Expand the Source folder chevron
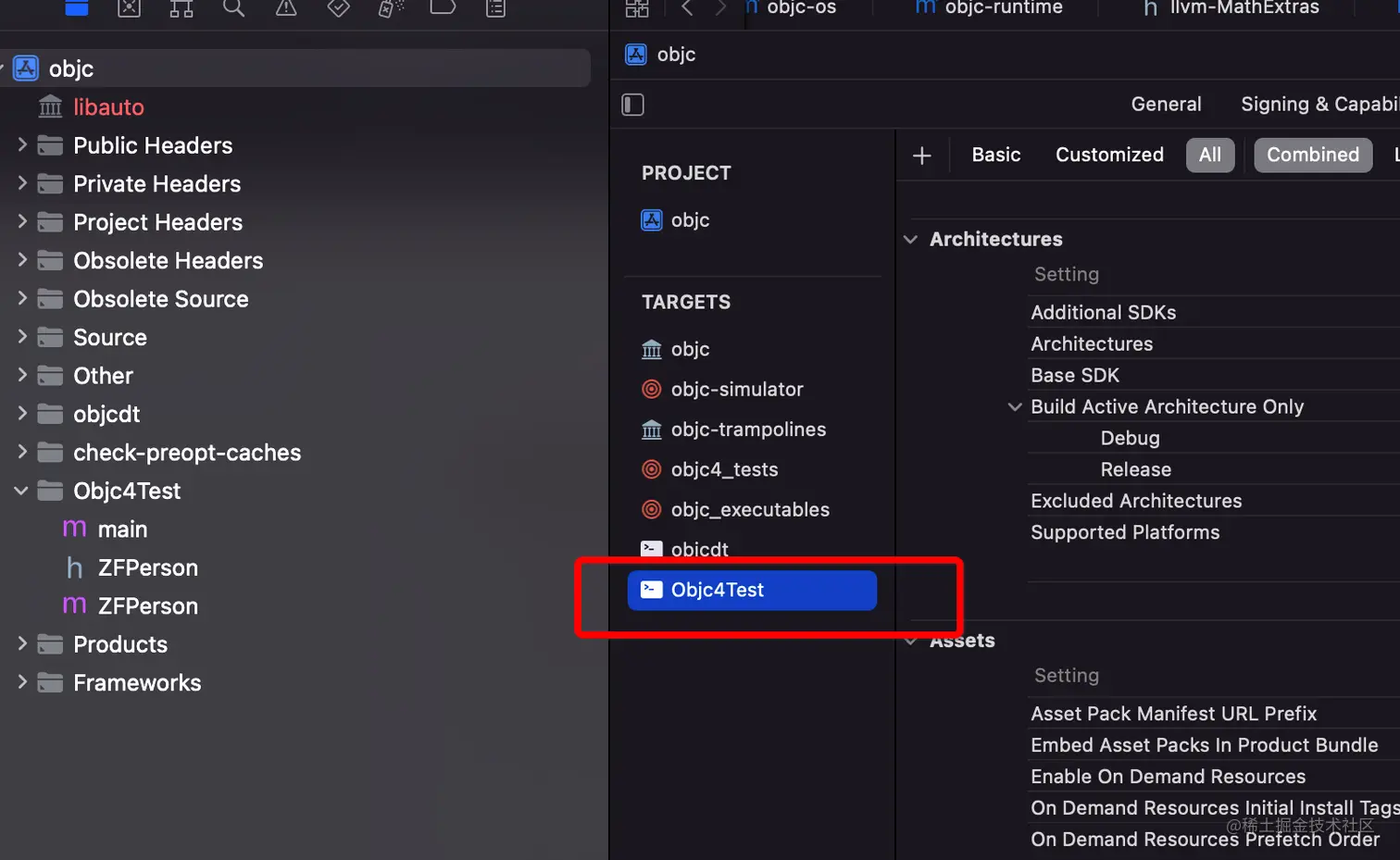Image resolution: width=1400 pixels, height=860 pixels. click(22, 337)
